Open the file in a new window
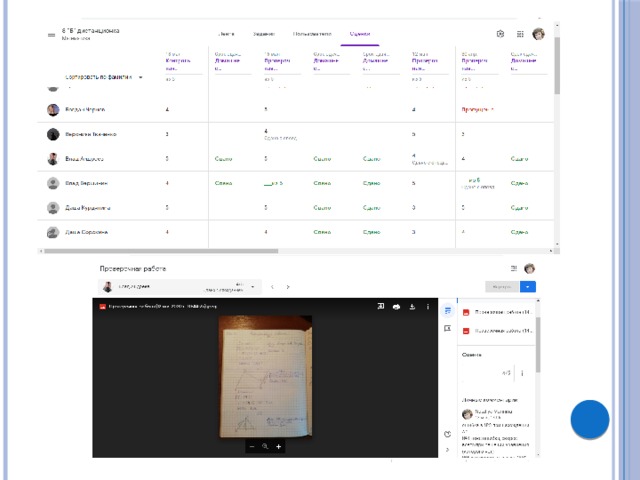Viewport: 640px width, 480px height. tap(380, 306)
